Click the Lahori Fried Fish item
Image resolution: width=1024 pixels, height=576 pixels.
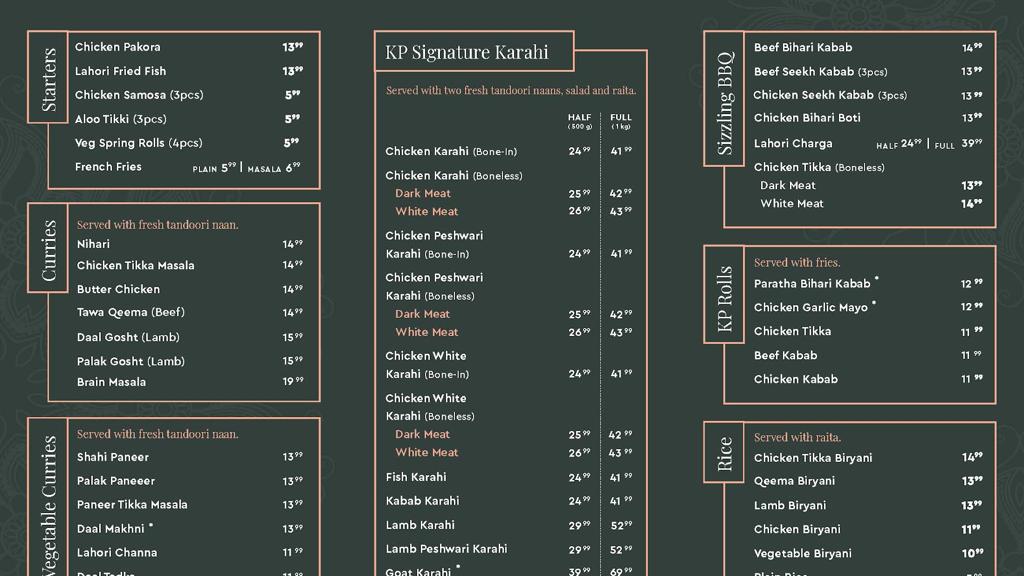(121, 71)
